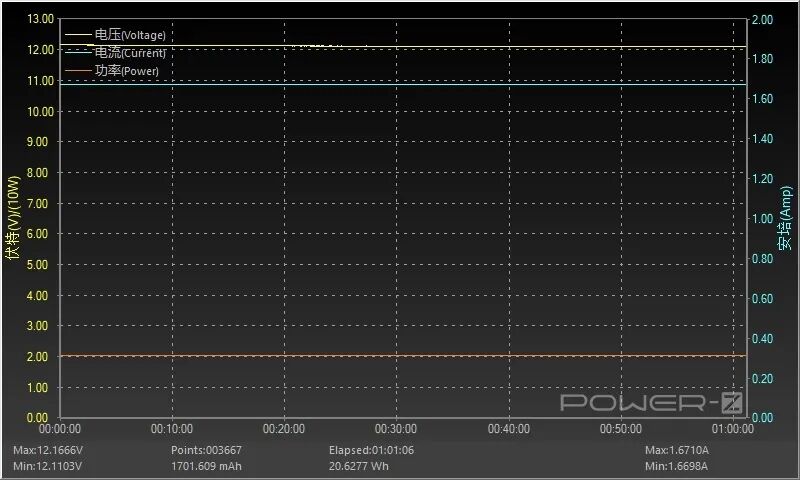Click the 00:30:00 time axis label
Image resolution: width=800 pixels, height=480 pixels.
click(x=396, y=428)
